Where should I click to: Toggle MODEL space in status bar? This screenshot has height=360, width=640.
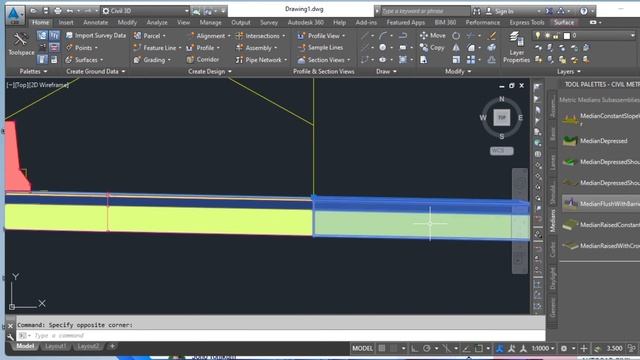362,348
